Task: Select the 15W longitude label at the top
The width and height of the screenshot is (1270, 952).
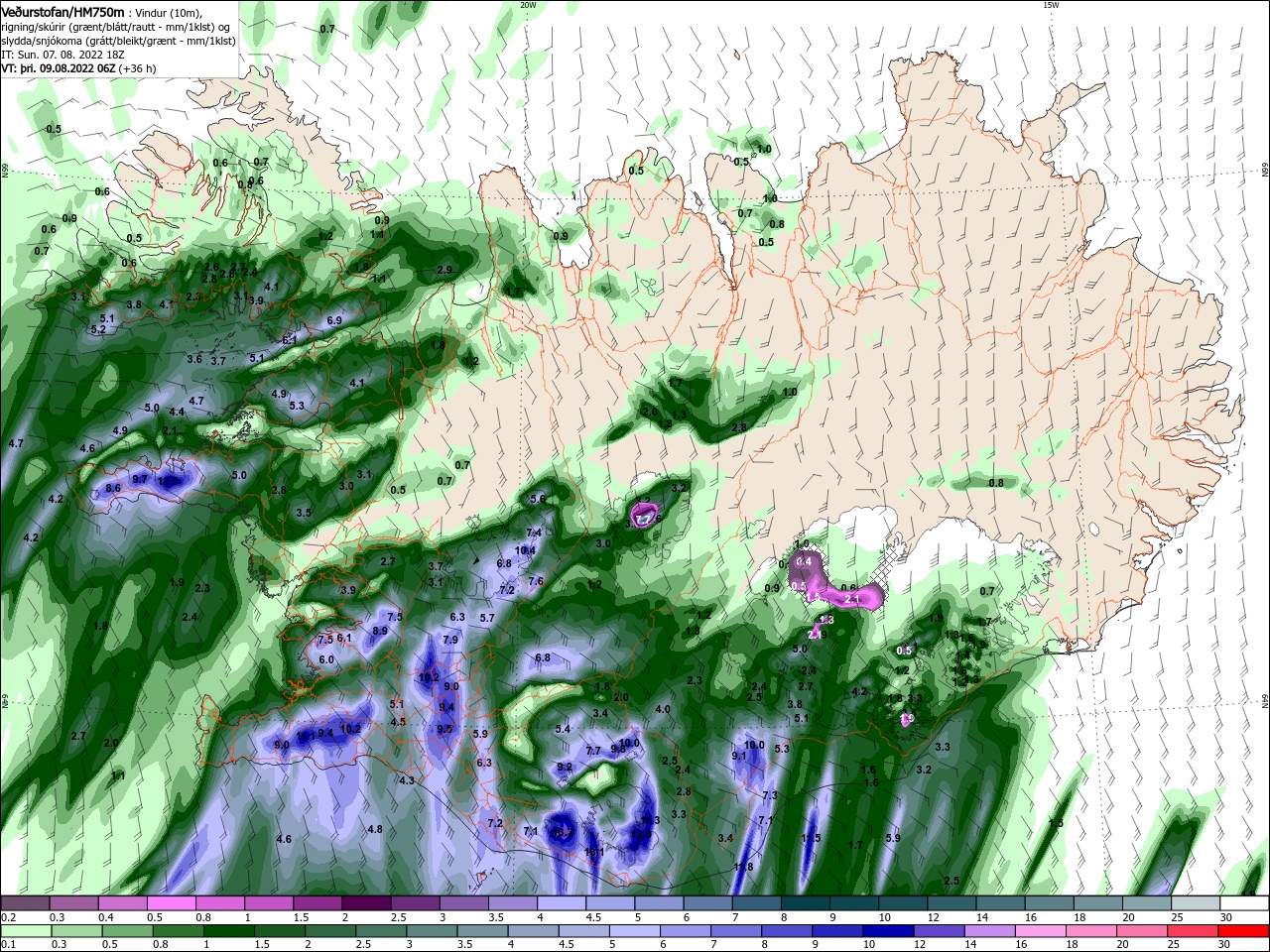Action: coord(1051,5)
